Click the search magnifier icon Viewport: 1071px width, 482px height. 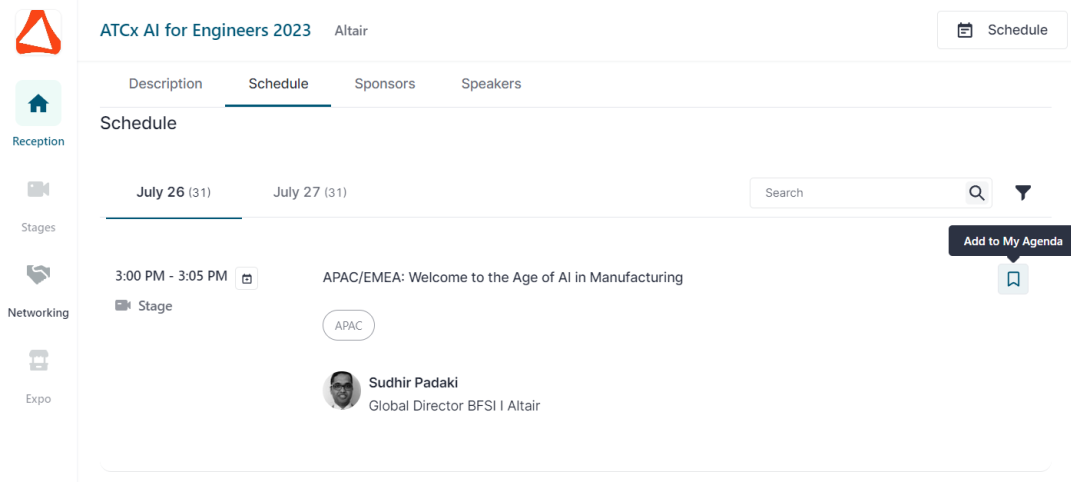click(x=976, y=193)
